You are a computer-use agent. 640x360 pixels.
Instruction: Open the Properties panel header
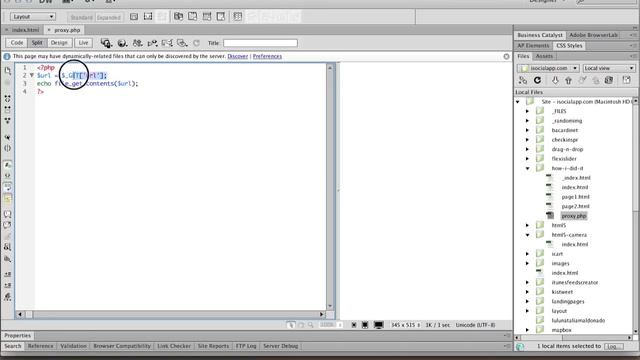[x=18, y=336]
